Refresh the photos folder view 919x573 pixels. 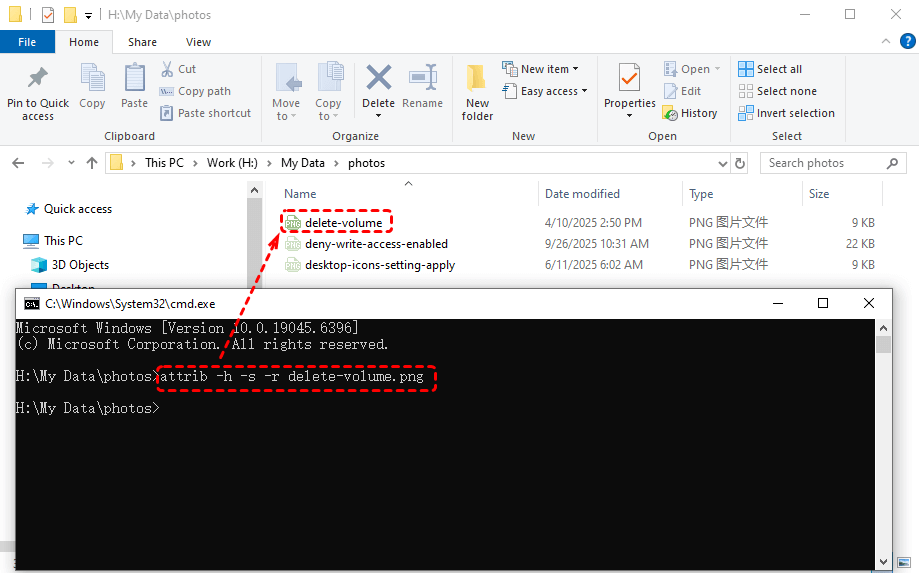click(x=740, y=163)
